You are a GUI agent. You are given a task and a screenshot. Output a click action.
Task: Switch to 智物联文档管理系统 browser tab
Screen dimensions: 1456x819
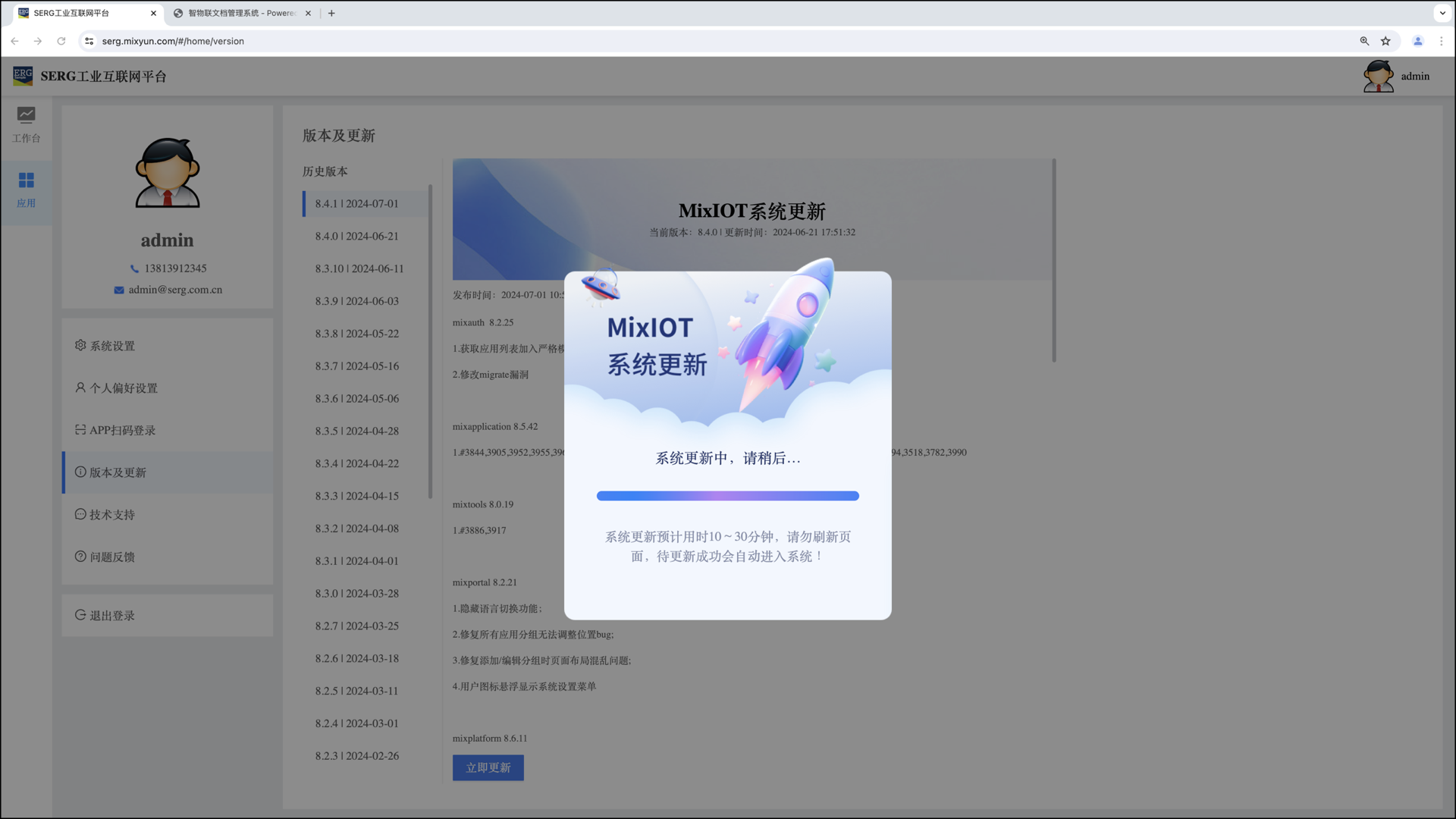point(241,13)
